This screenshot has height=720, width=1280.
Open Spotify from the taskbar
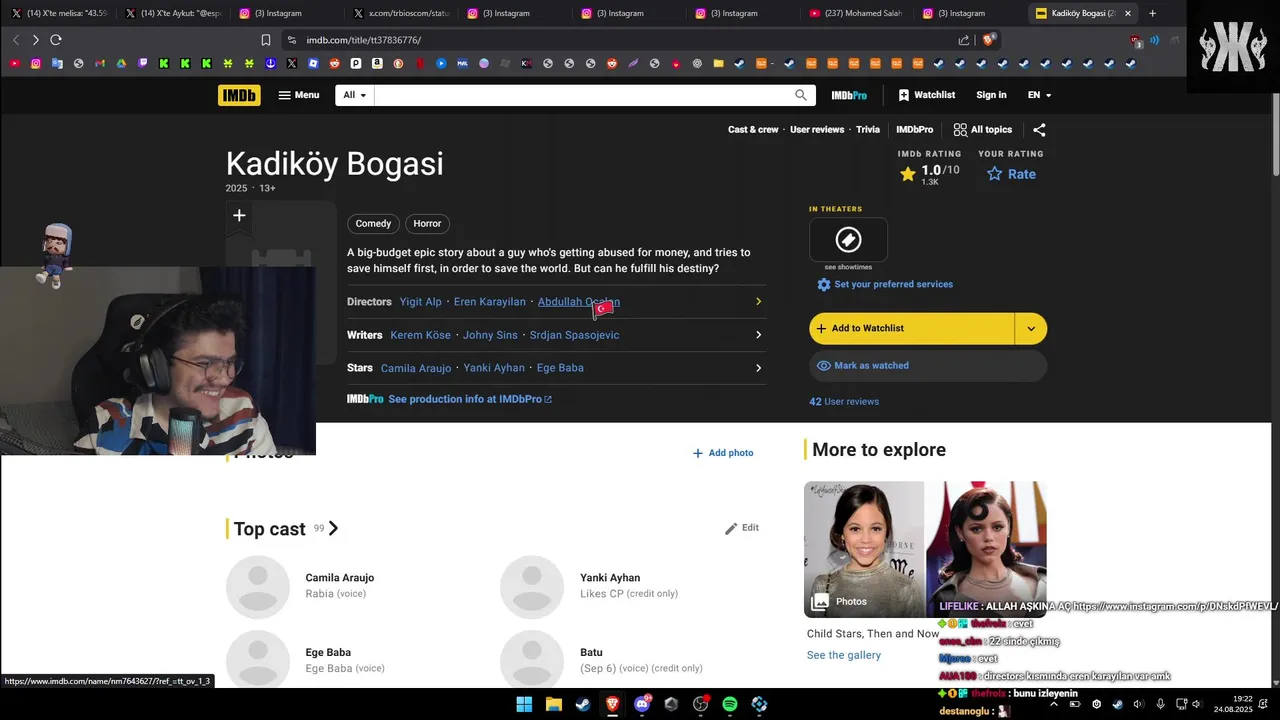click(x=730, y=704)
